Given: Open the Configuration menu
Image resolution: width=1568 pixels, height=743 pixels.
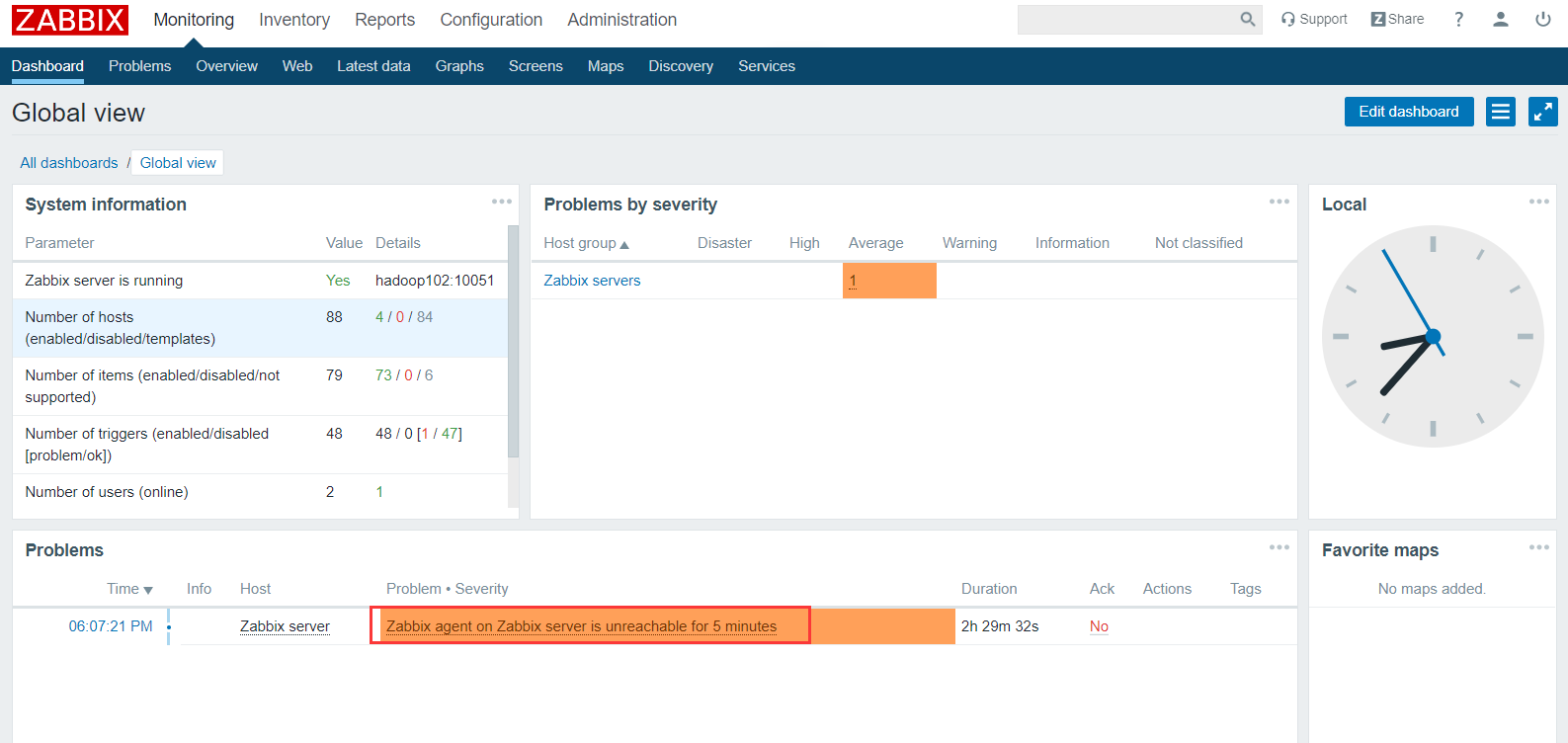Looking at the screenshot, I should (491, 20).
